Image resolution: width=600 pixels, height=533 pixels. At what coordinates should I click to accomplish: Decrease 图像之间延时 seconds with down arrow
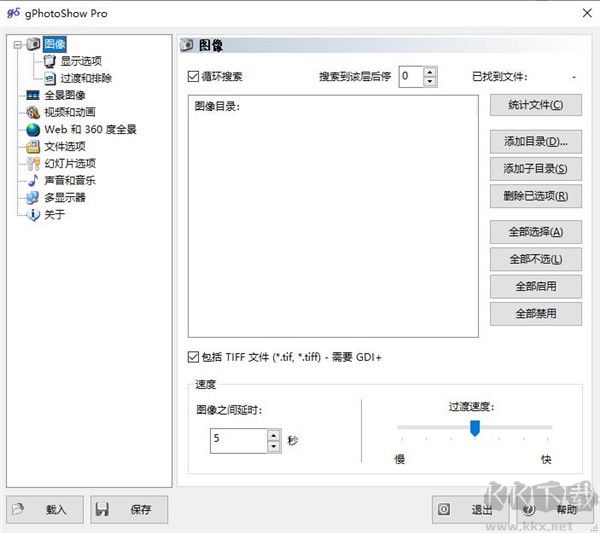(274, 446)
